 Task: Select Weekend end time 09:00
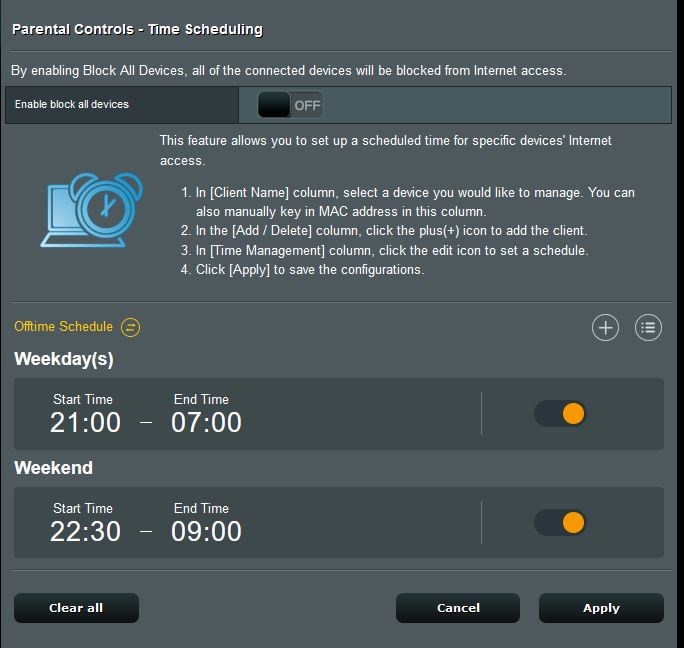click(x=206, y=531)
